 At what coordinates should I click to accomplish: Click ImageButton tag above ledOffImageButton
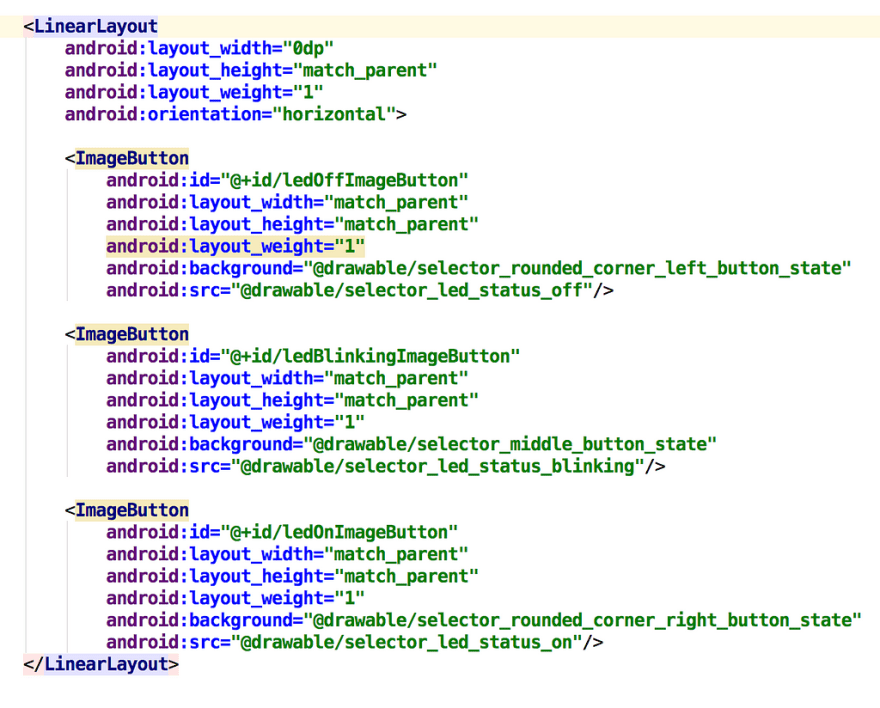tap(127, 158)
